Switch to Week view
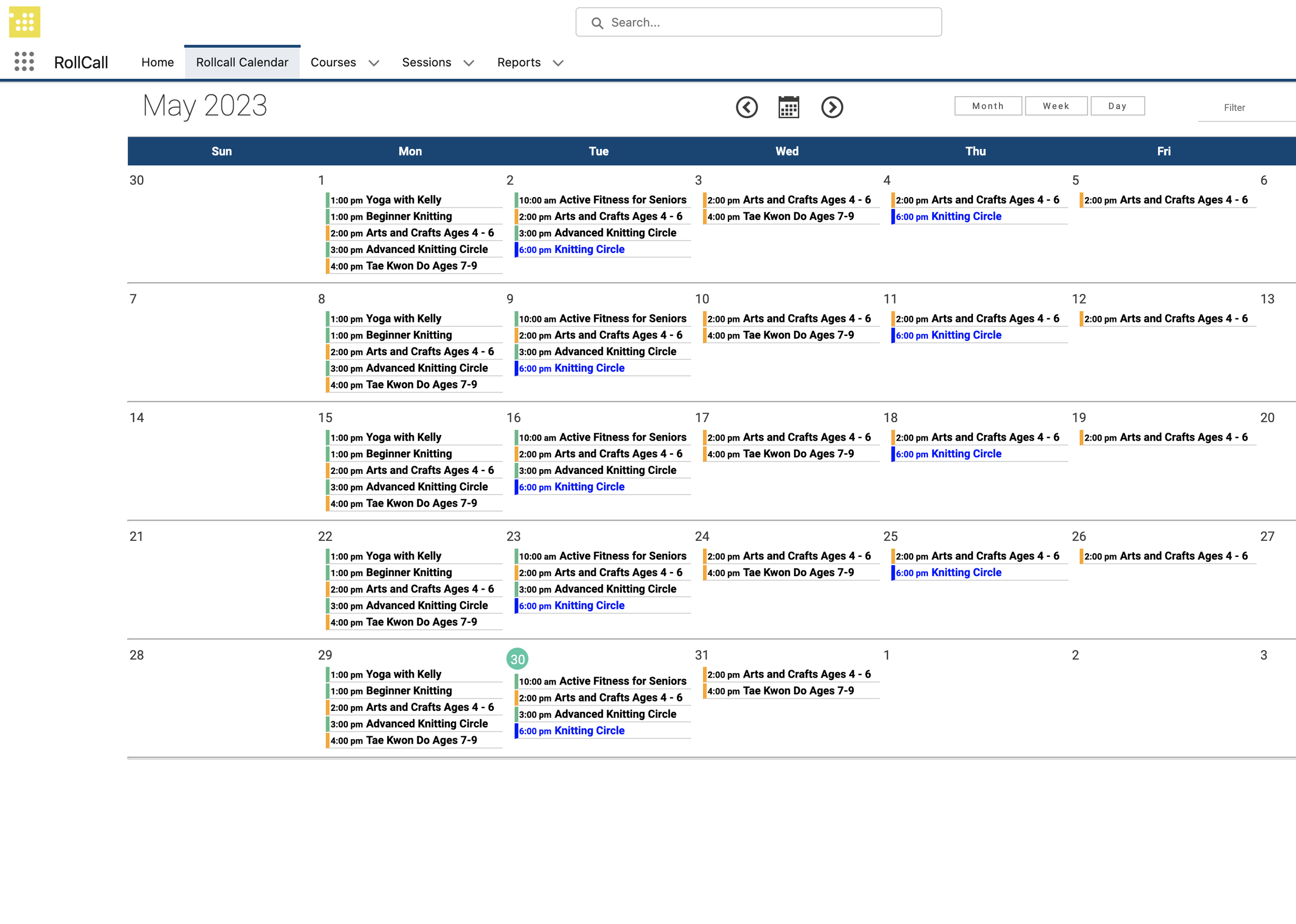This screenshot has height=924, width=1296. [1055, 106]
